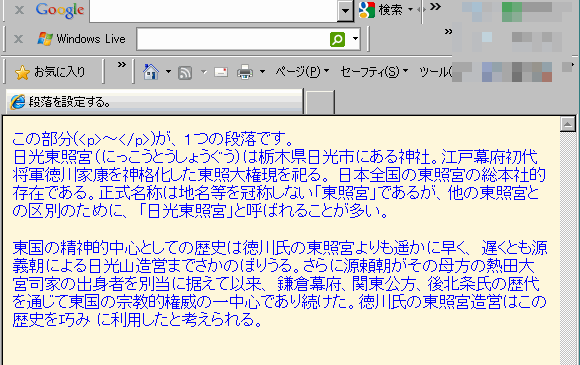Open the dropdown next to Home icon
The image size is (580, 365).
[168, 71]
